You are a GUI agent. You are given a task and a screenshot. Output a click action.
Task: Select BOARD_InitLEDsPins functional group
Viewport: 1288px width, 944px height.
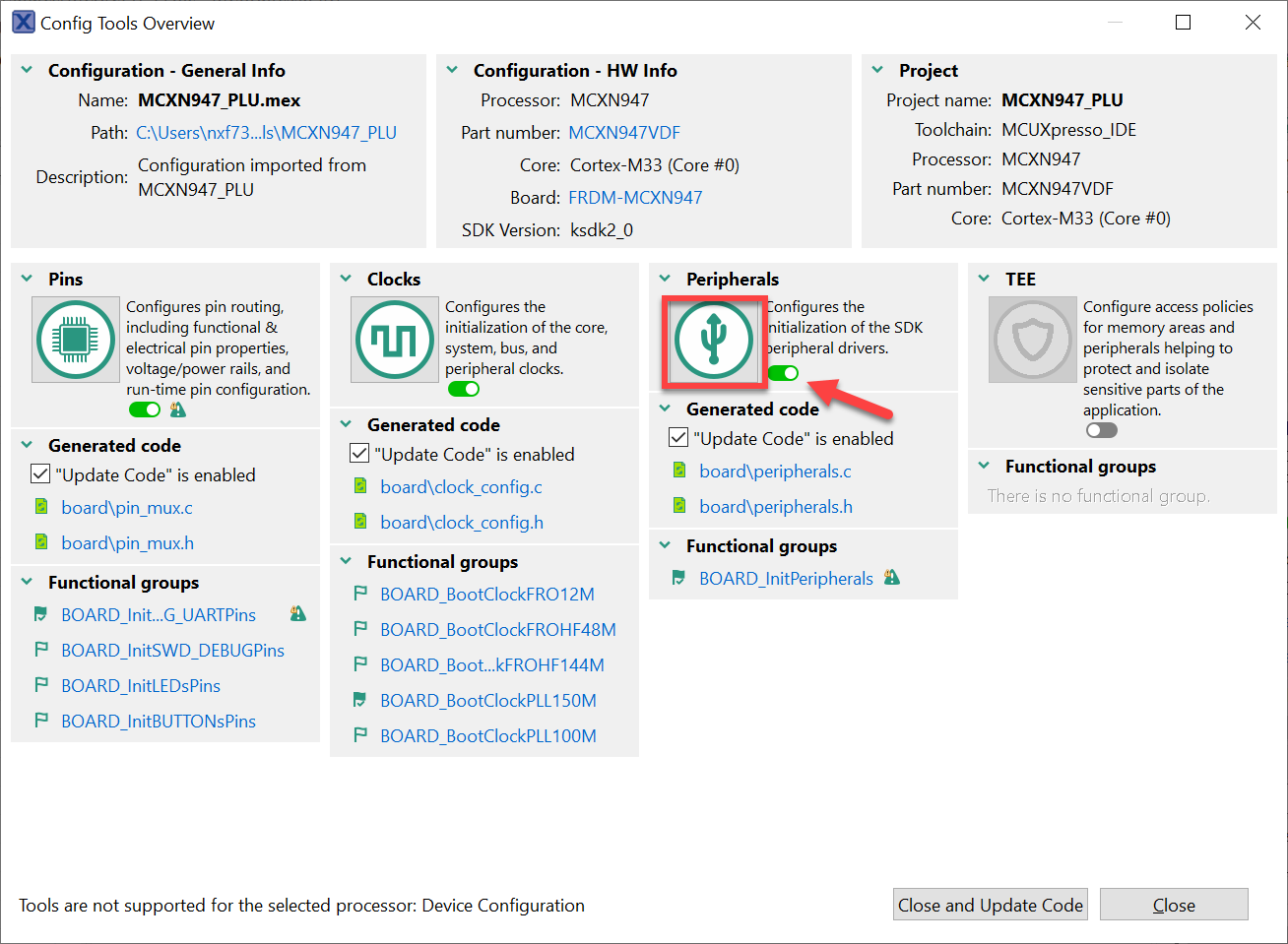141,685
